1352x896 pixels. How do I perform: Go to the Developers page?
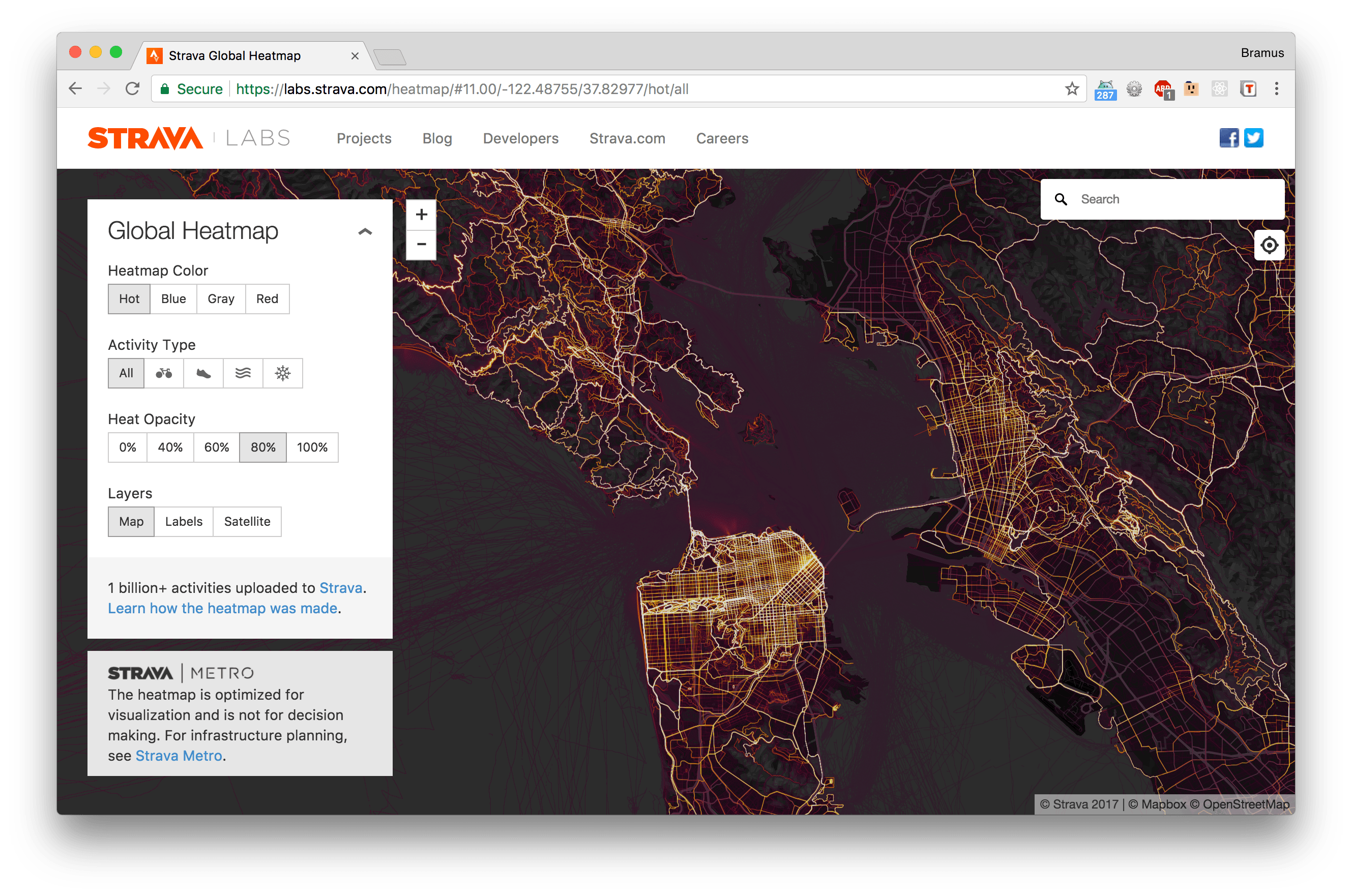click(x=520, y=138)
